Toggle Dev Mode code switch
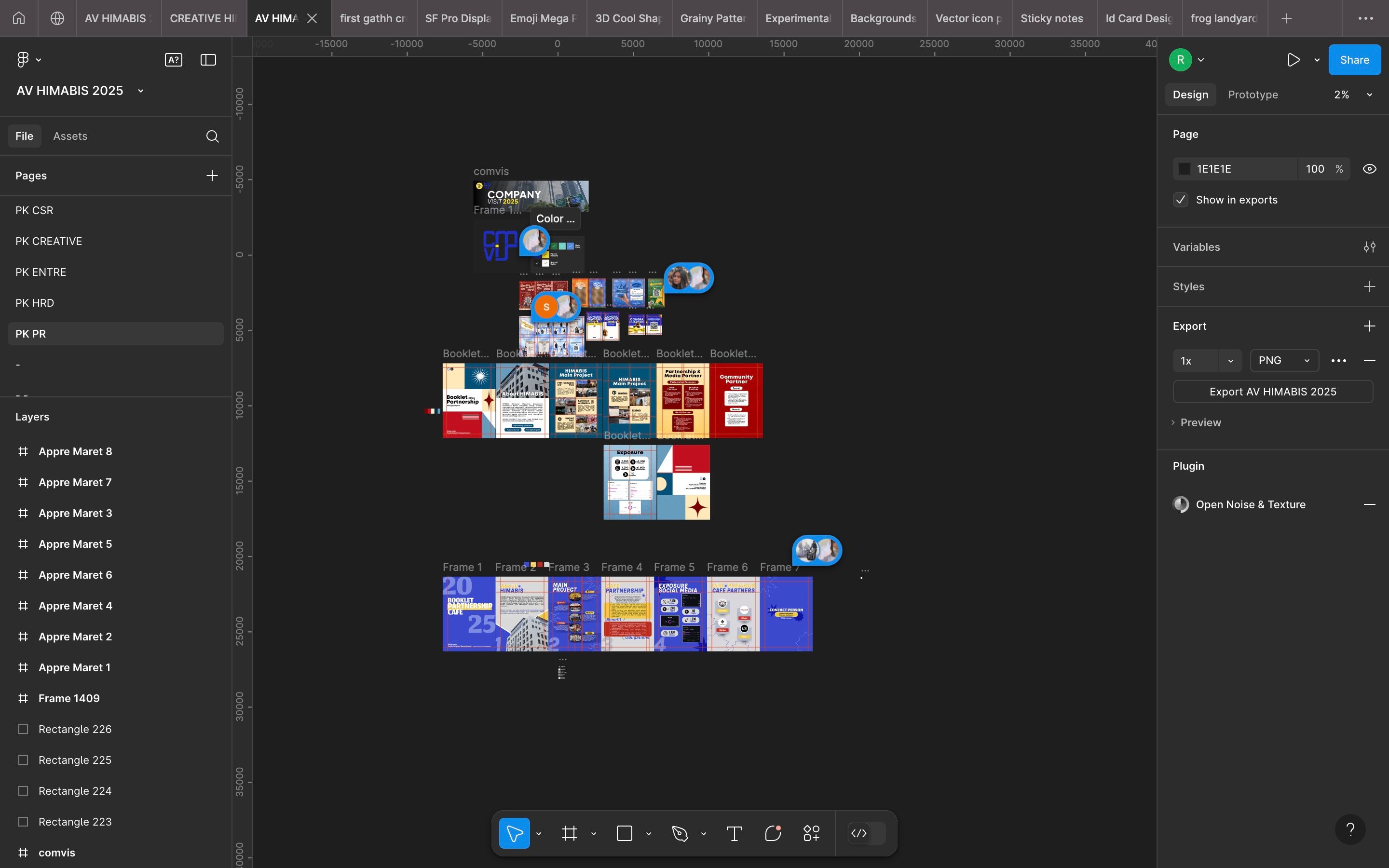Image resolution: width=1389 pixels, height=868 pixels. click(867, 833)
